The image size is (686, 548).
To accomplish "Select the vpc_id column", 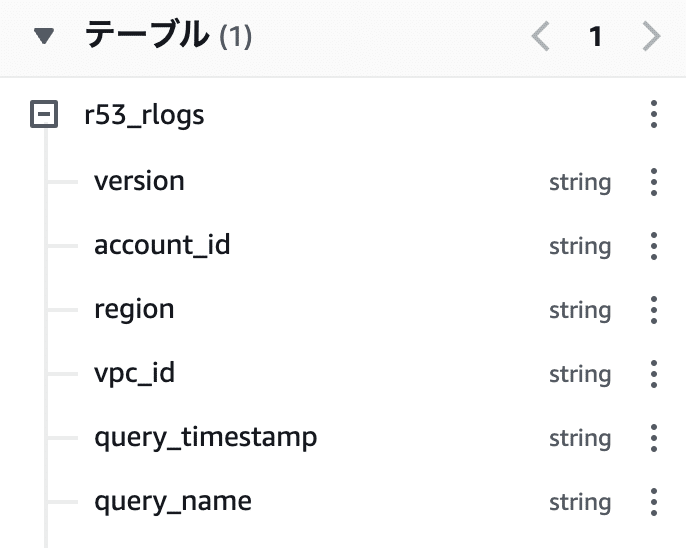I will click(x=134, y=373).
